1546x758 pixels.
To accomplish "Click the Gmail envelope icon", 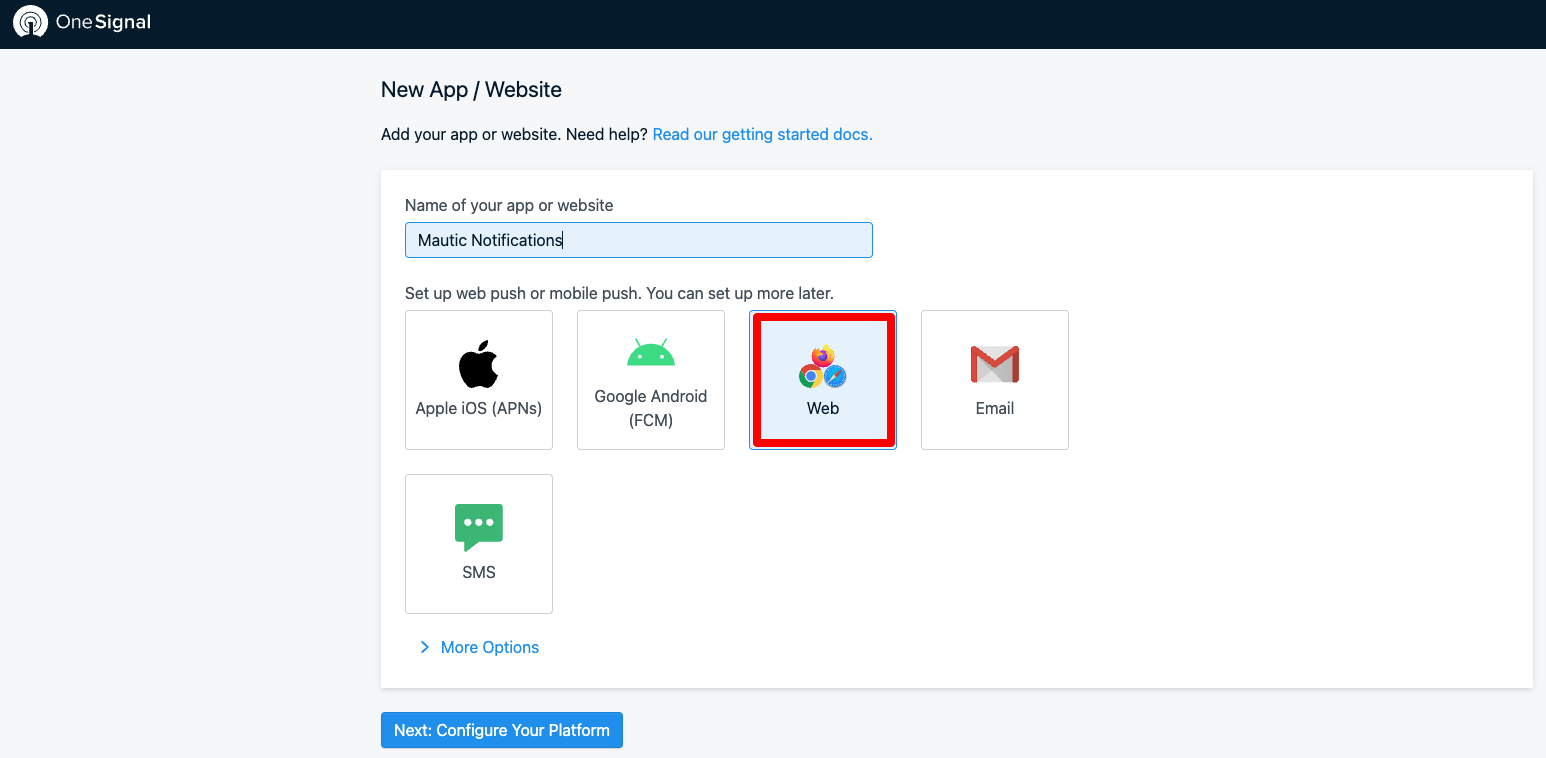I will pyautogui.click(x=994, y=365).
